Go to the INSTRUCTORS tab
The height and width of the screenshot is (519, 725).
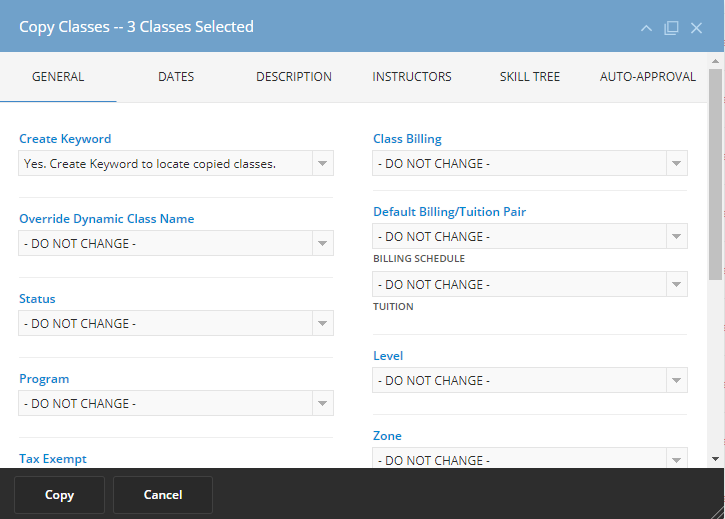coord(412,77)
